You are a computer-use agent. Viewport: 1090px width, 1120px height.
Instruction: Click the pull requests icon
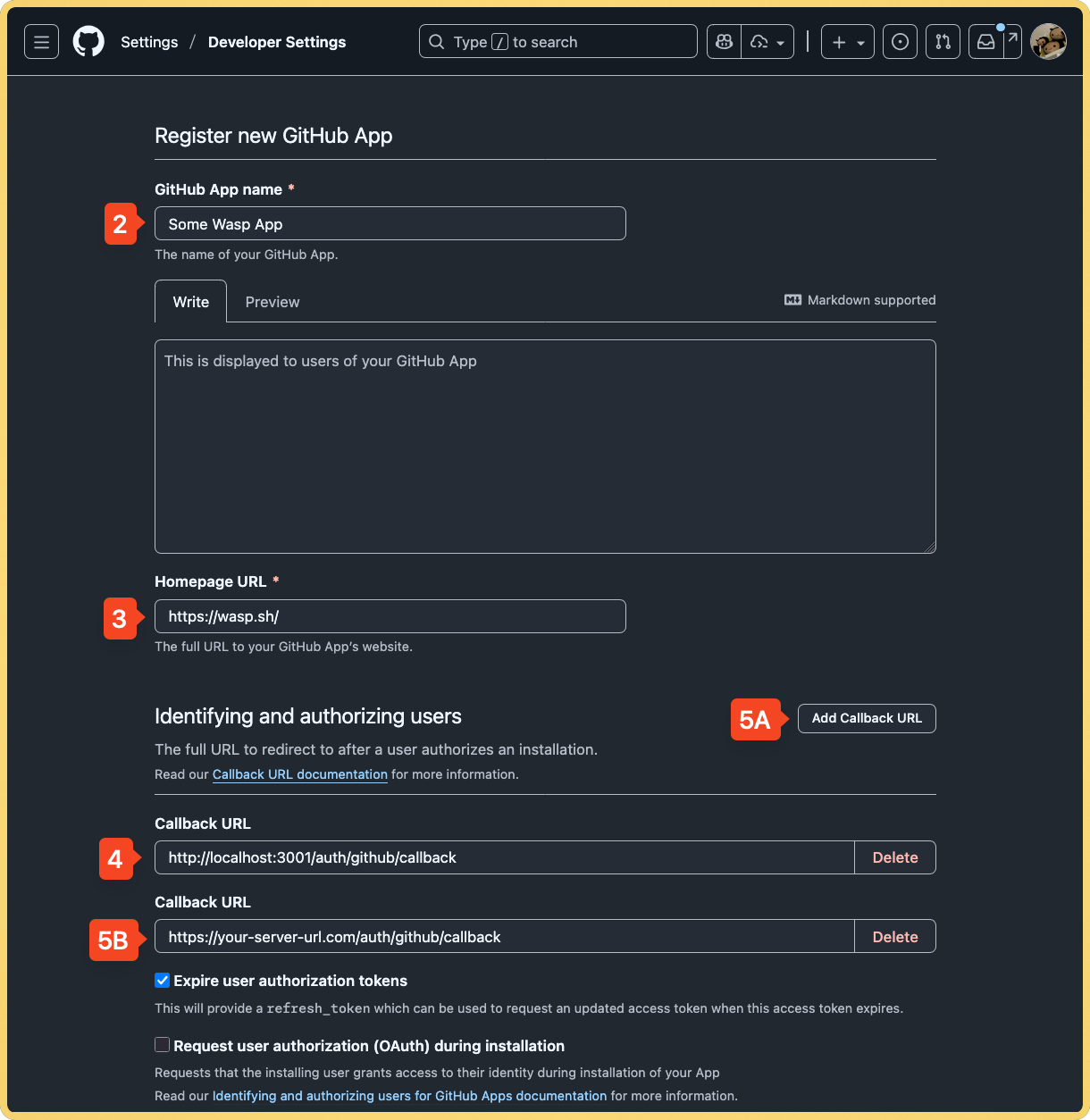(x=943, y=41)
